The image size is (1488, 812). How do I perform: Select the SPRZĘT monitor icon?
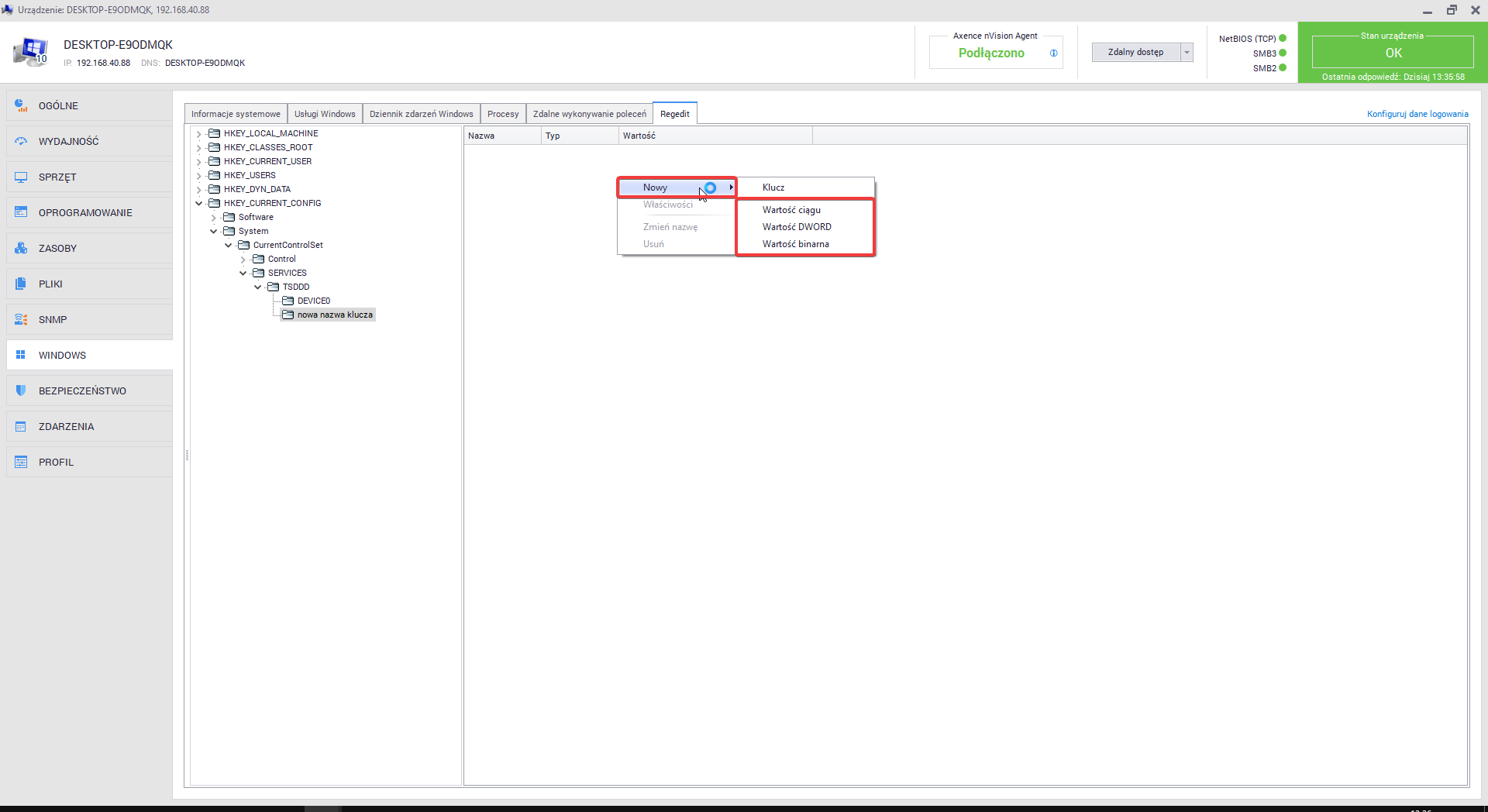click(x=21, y=177)
